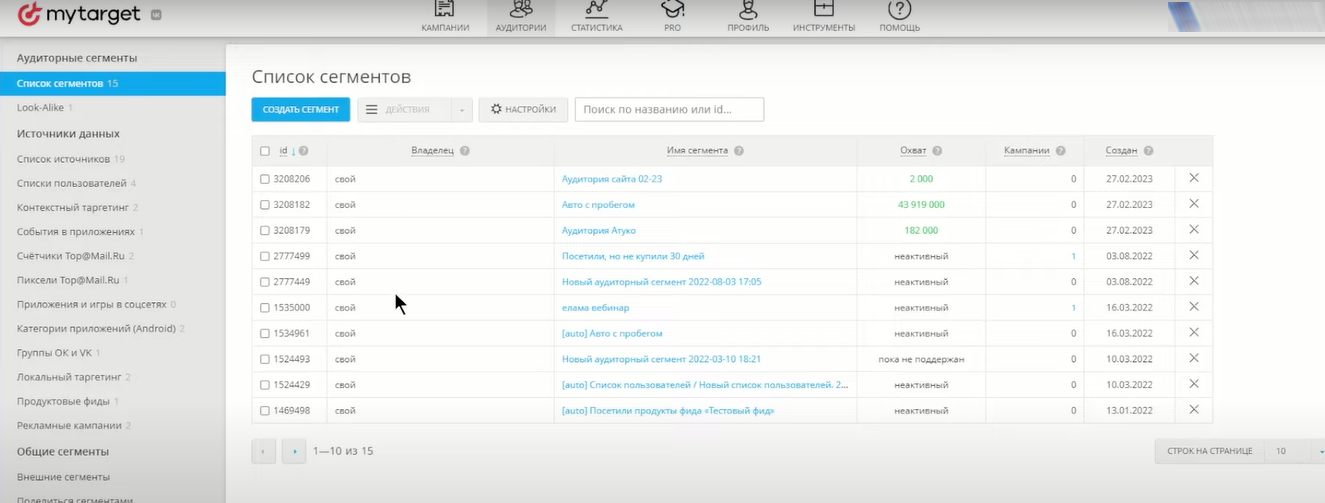The image size is (1325, 503).
Task: Click help icon next to Охват column
Action: 937,151
